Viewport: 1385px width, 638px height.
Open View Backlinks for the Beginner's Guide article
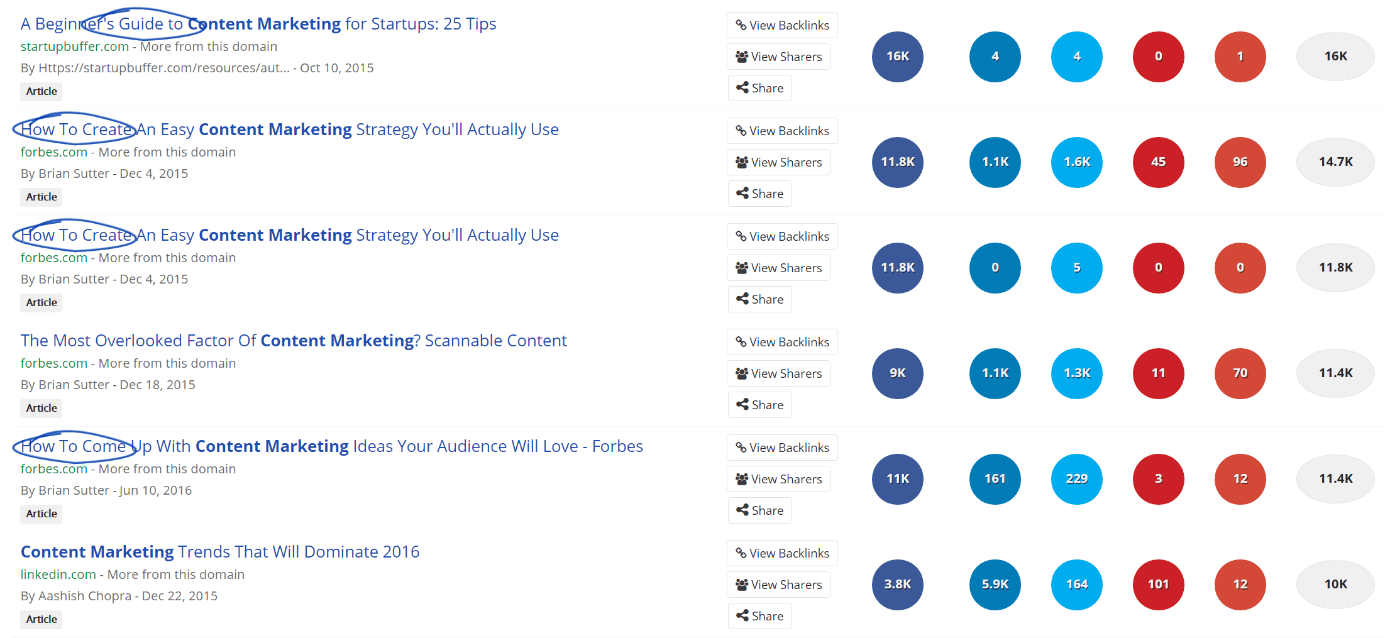point(782,25)
